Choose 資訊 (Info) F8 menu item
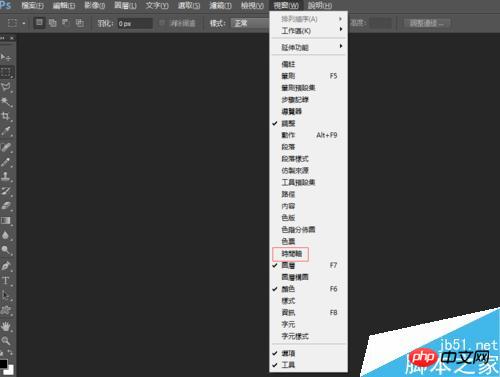The width and height of the screenshot is (500, 377). pos(308,313)
